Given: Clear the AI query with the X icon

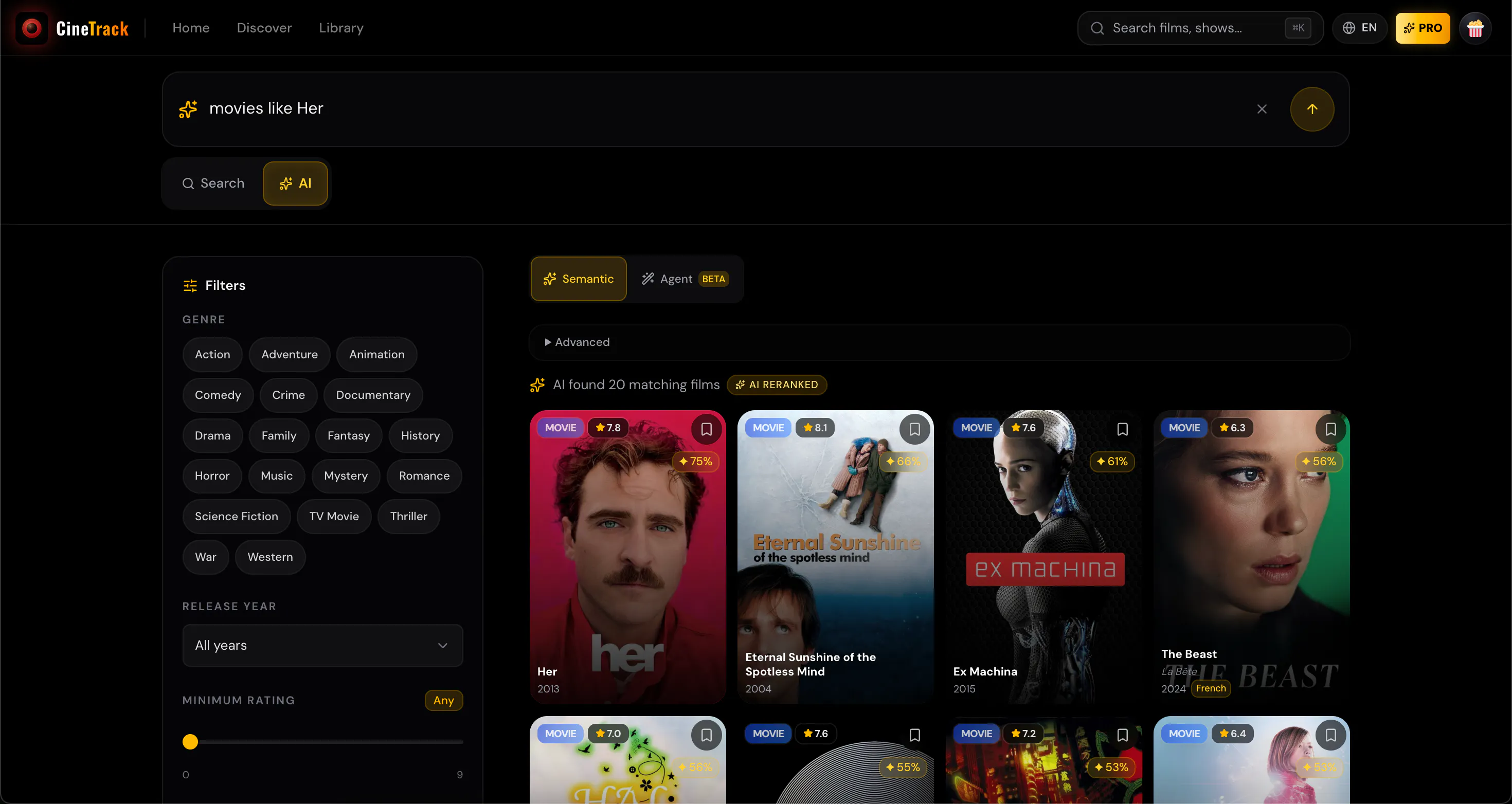Looking at the screenshot, I should point(1262,109).
